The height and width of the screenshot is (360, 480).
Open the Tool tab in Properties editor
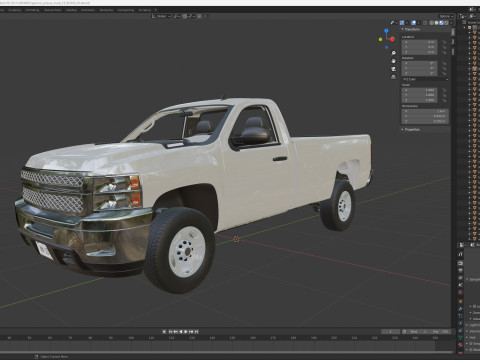[460, 254]
